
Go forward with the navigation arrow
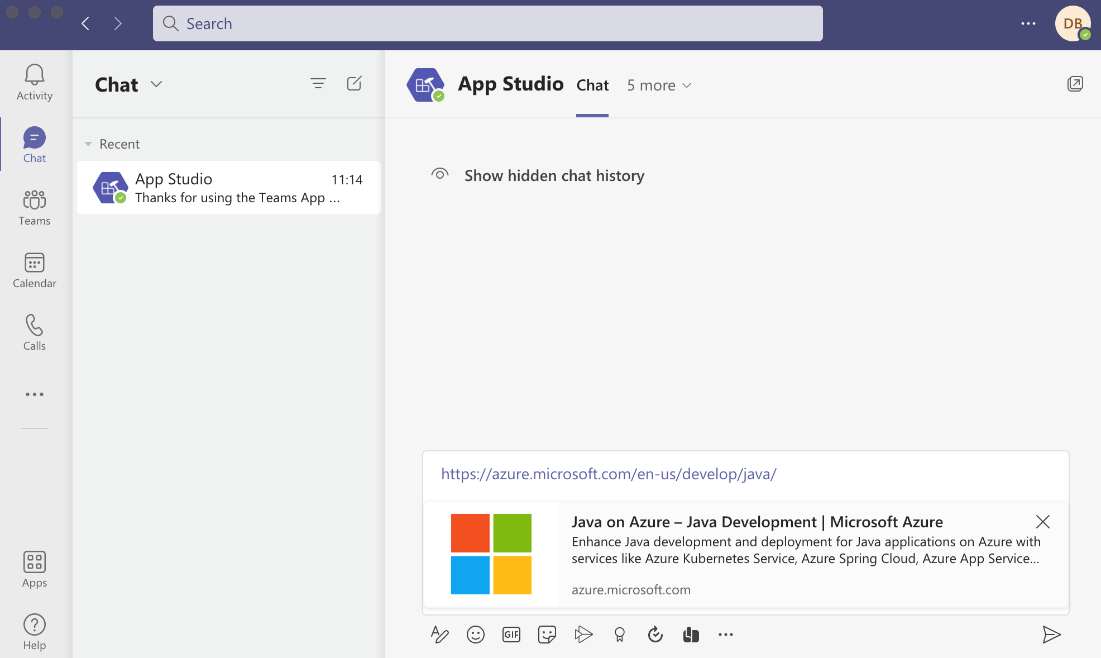point(117,24)
